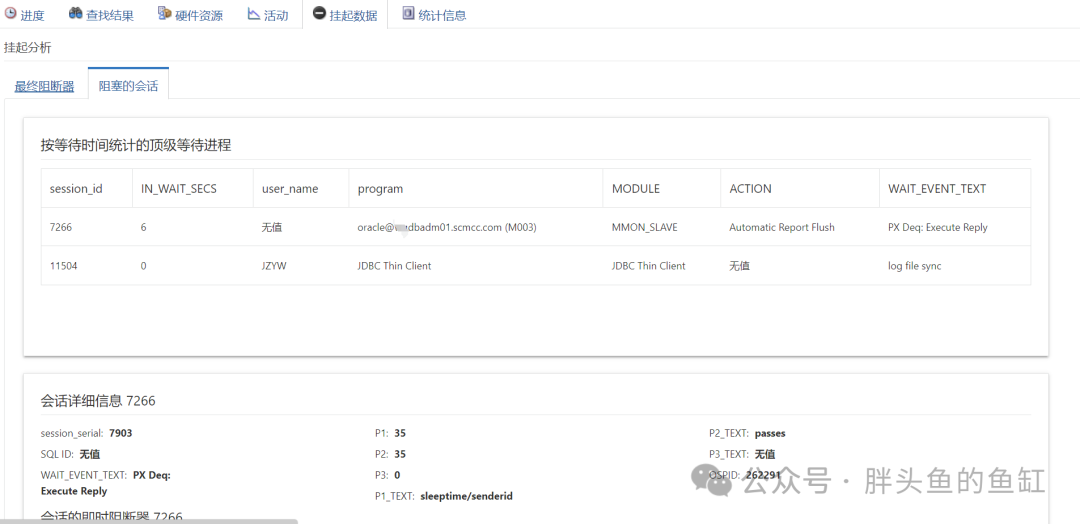Image resolution: width=1080 pixels, height=524 pixels.
Task: Click the clock icon beside 进度
Action: [x=10, y=13]
